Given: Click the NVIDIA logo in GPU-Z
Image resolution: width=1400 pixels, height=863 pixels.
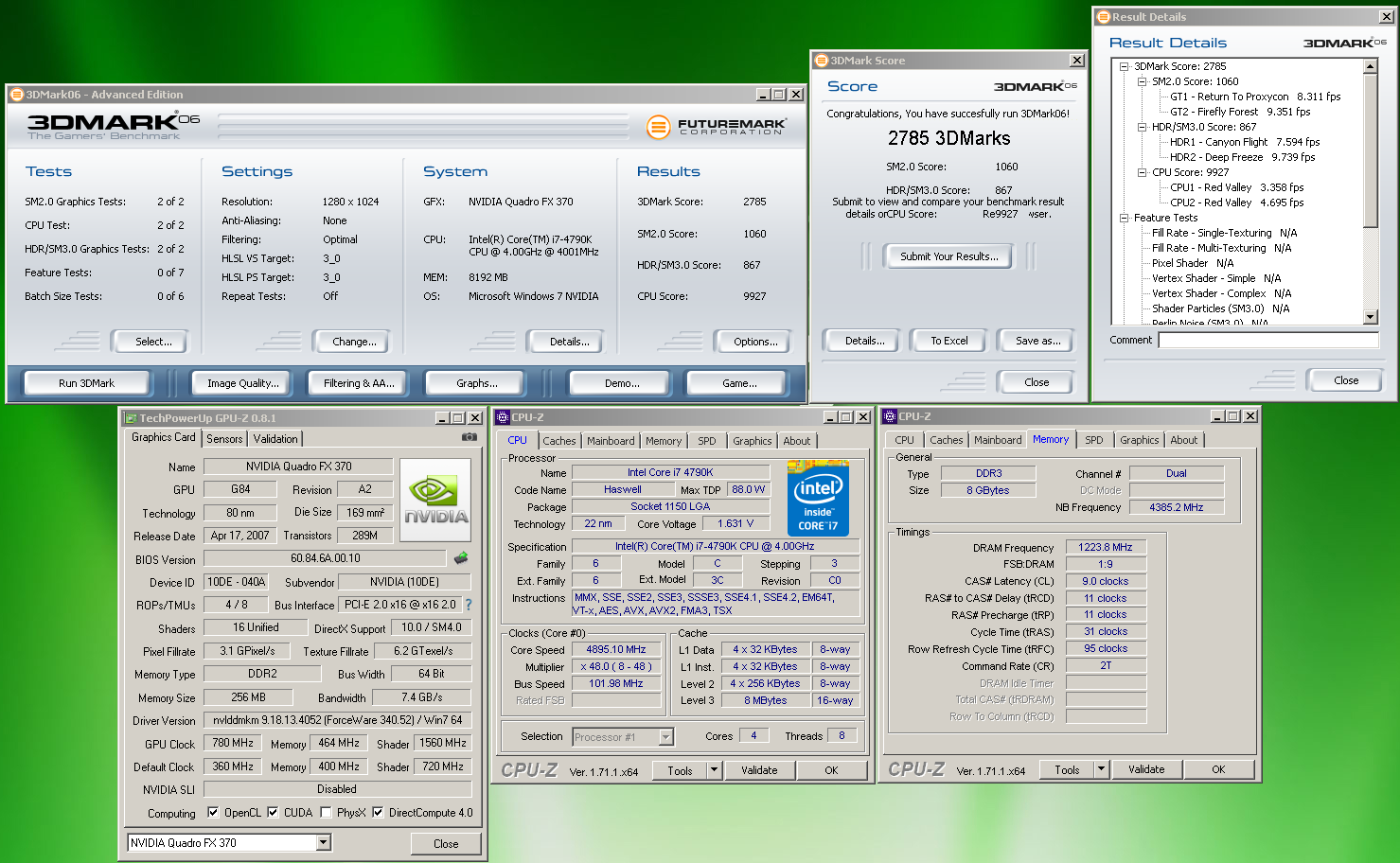Looking at the screenshot, I should pos(435,501).
